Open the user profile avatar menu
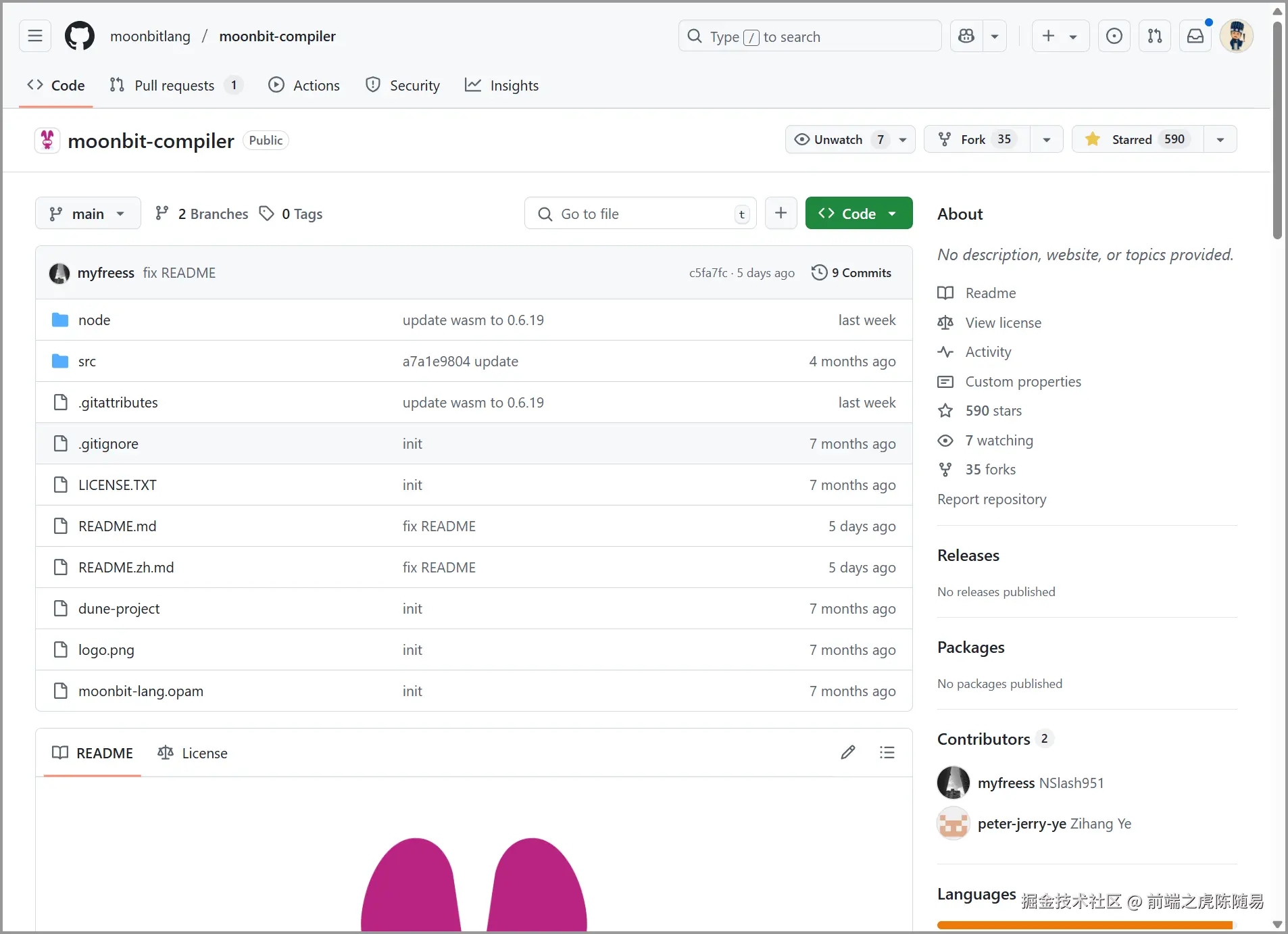 tap(1237, 36)
